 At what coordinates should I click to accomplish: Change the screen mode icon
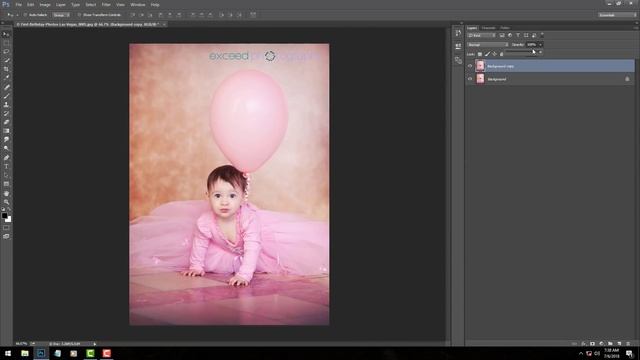point(6,236)
